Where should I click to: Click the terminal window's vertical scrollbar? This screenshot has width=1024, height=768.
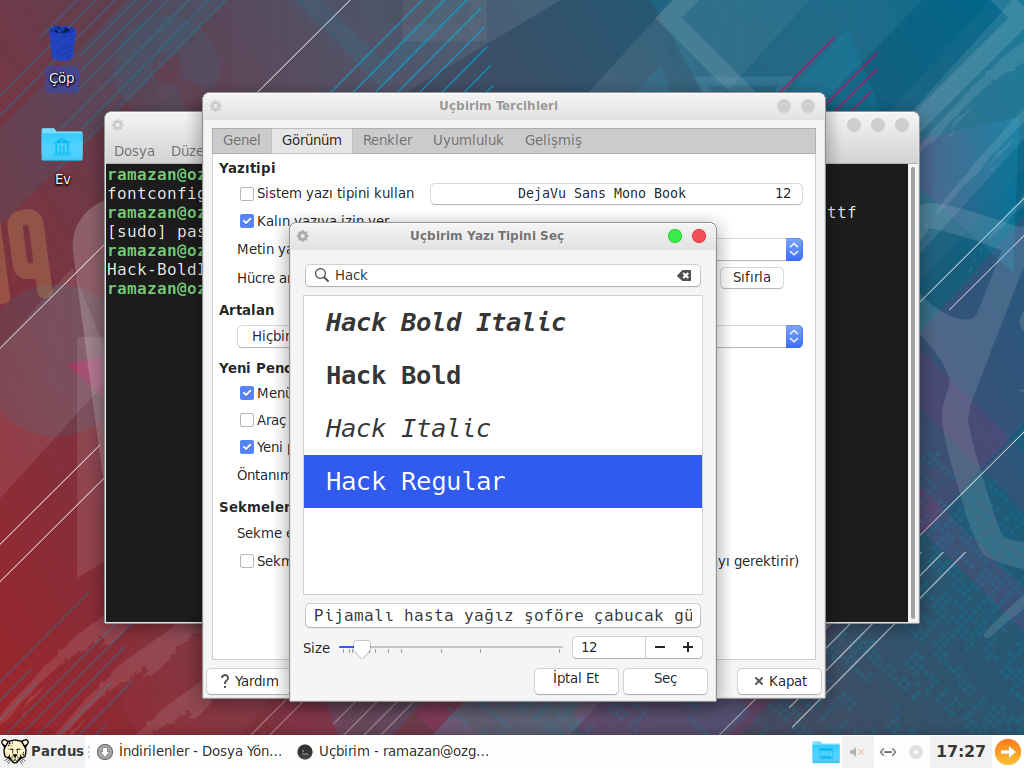[x=912, y=392]
